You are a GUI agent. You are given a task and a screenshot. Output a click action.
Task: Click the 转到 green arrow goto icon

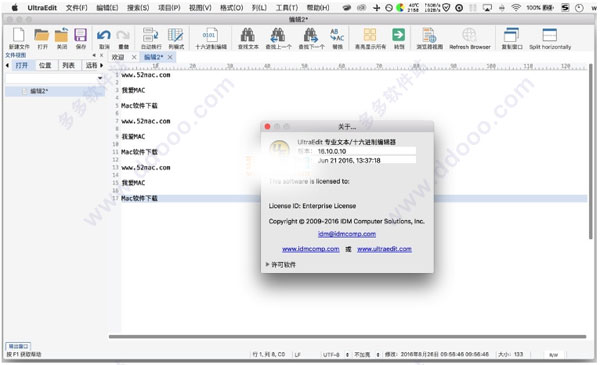pos(398,35)
